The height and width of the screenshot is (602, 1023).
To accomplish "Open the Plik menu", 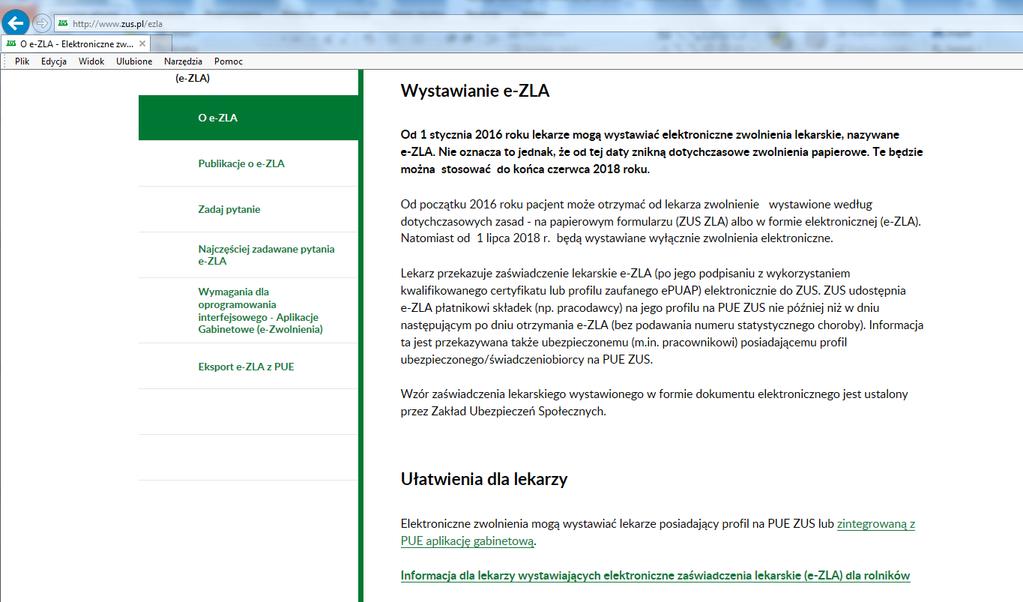I will pos(22,61).
